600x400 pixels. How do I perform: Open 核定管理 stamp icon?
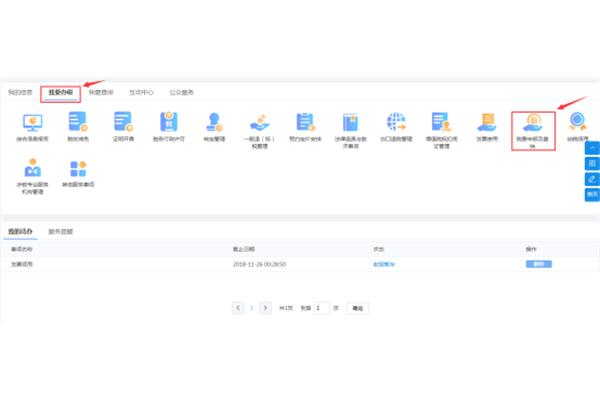tap(214, 122)
